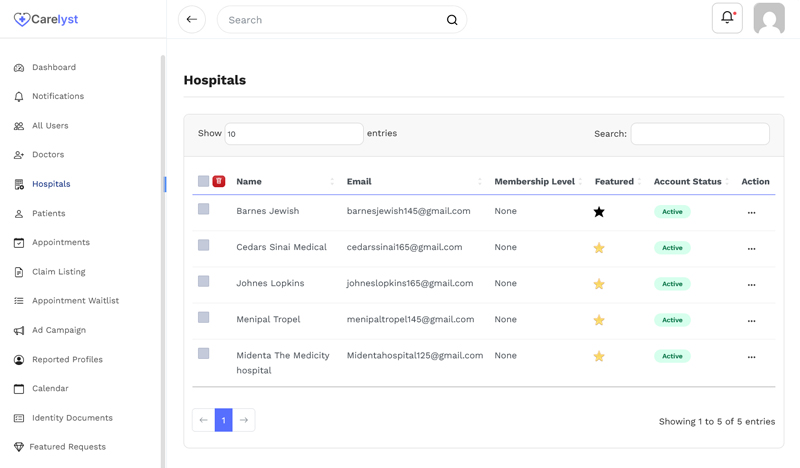800x468 pixels.
Task: Open the notifications bell in header
Action: (727, 18)
